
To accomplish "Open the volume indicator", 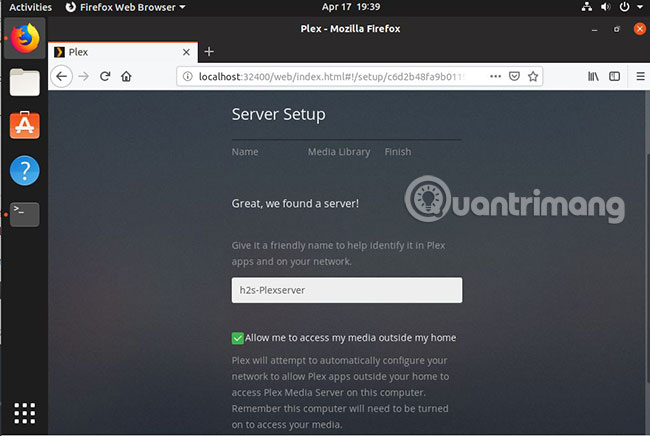I will (x=606, y=7).
